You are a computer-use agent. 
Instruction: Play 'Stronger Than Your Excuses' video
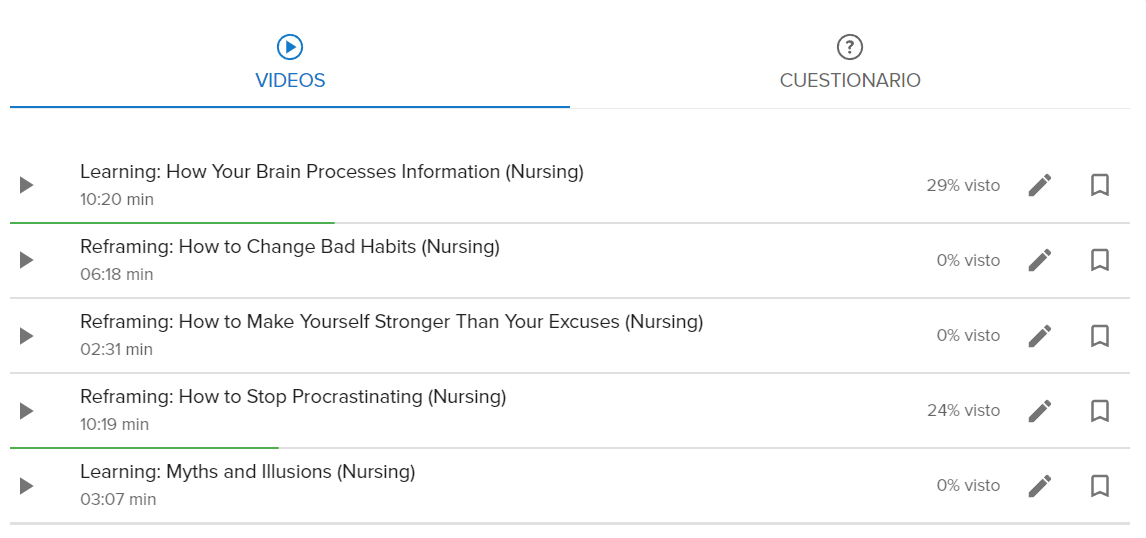click(27, 335)
